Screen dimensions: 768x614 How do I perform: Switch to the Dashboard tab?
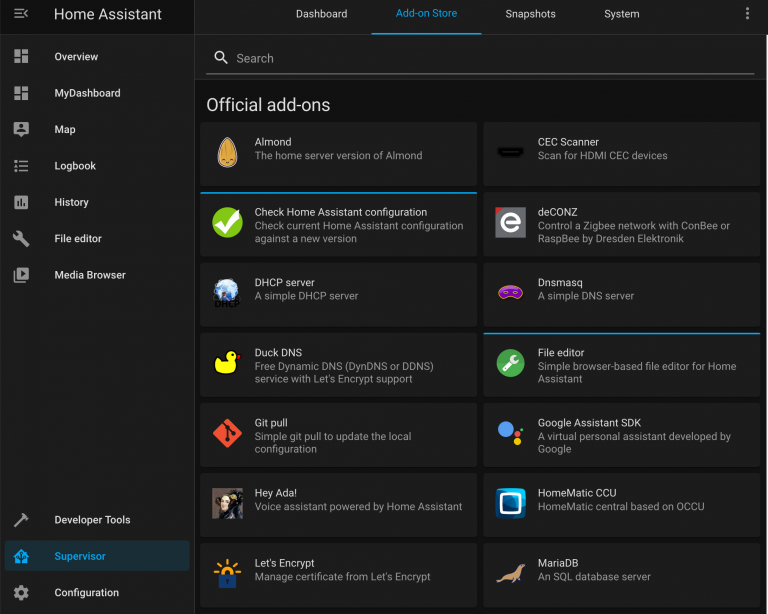coord(321,14)
